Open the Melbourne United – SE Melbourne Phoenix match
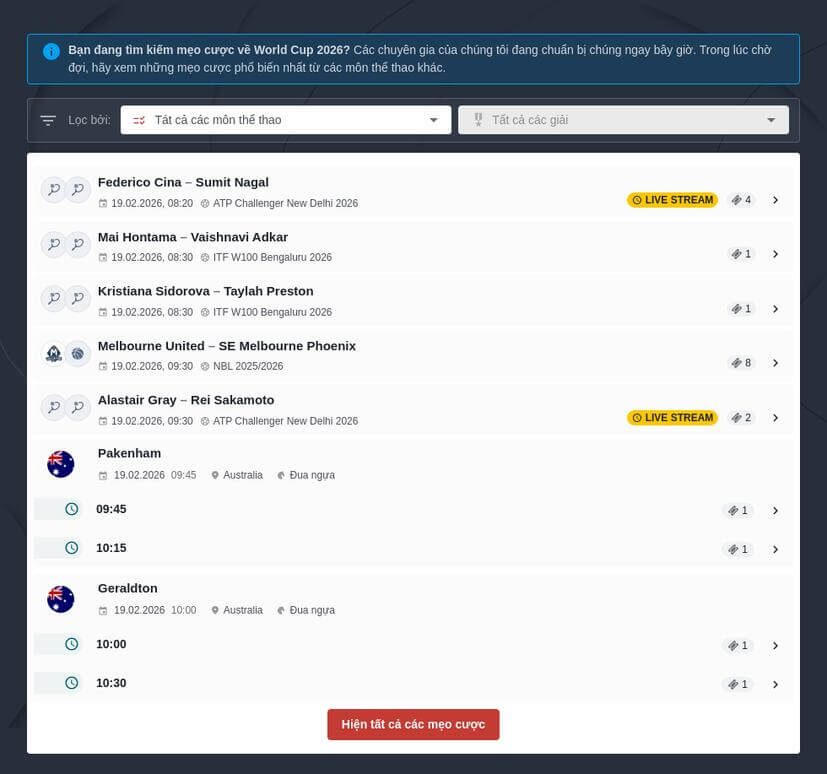827x774 pixels. [413, 356]
